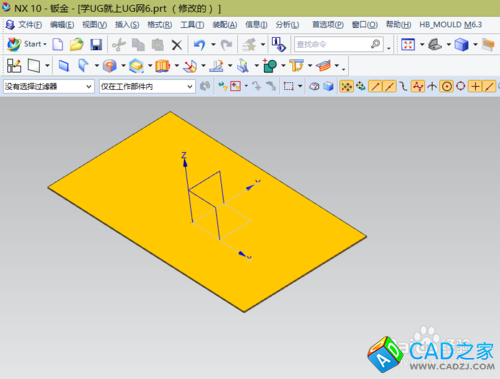The height and width of the screenshot is (379, 500).
Task: Click the Start button
Action: click(x=27, y=44)
